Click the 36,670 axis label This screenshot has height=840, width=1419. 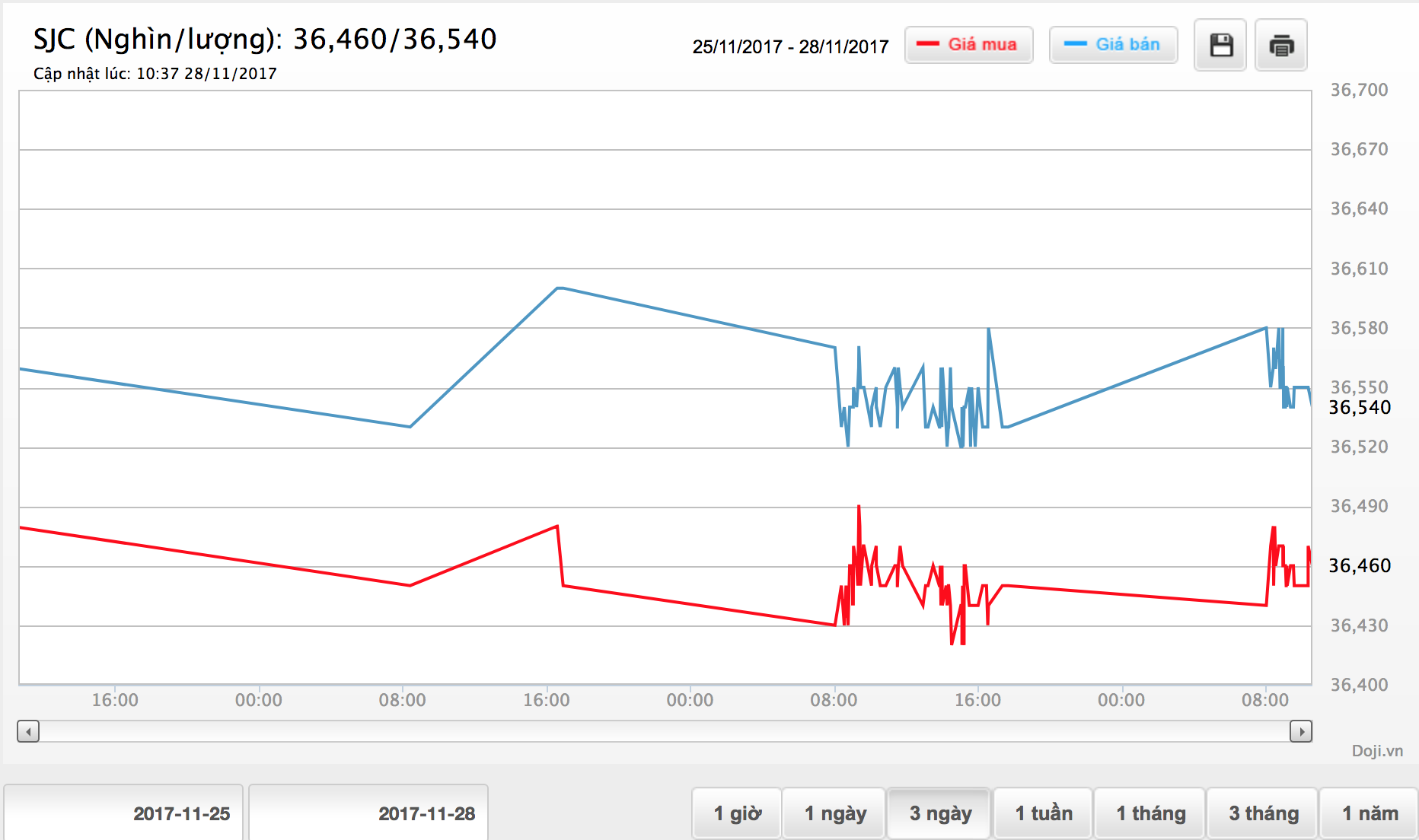[1359, 149]
